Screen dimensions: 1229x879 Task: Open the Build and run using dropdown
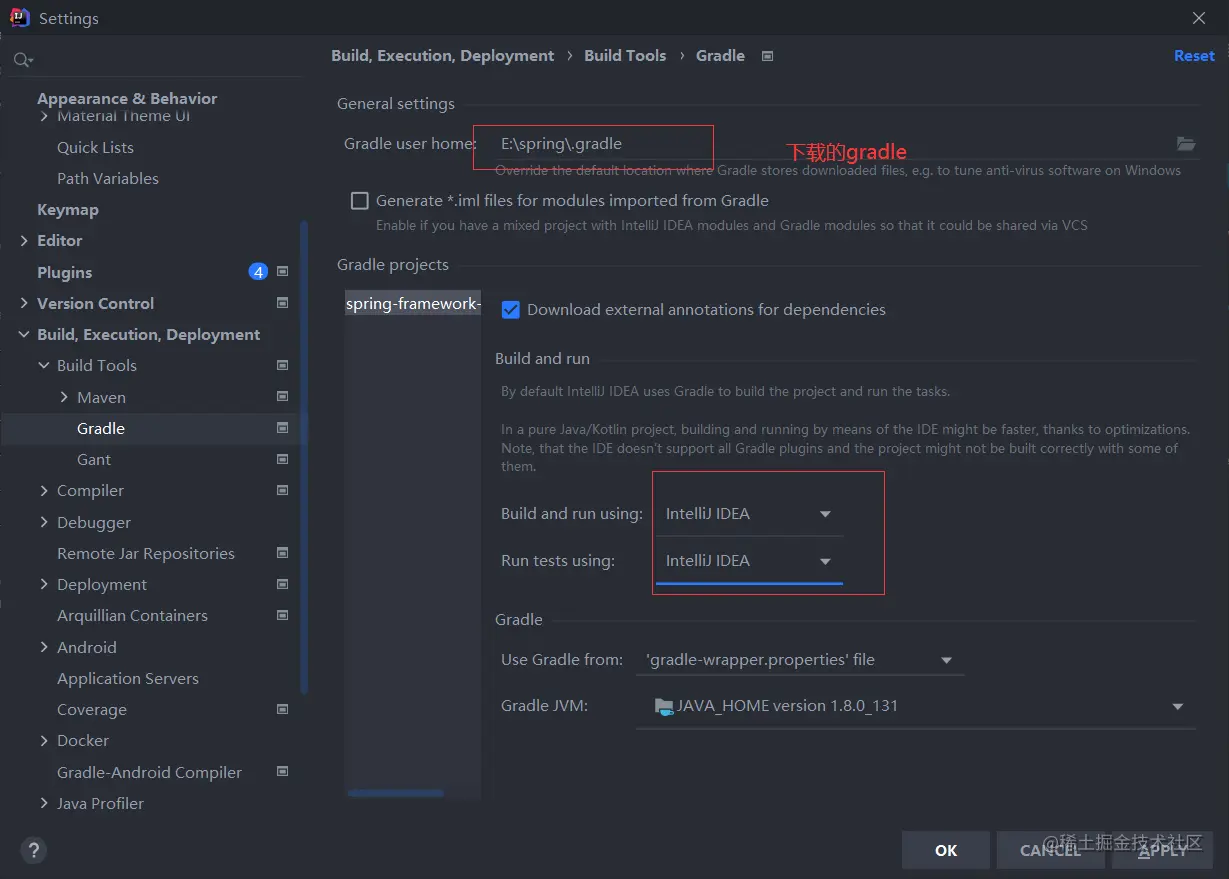pyautogui.click(x=749, y=514)
